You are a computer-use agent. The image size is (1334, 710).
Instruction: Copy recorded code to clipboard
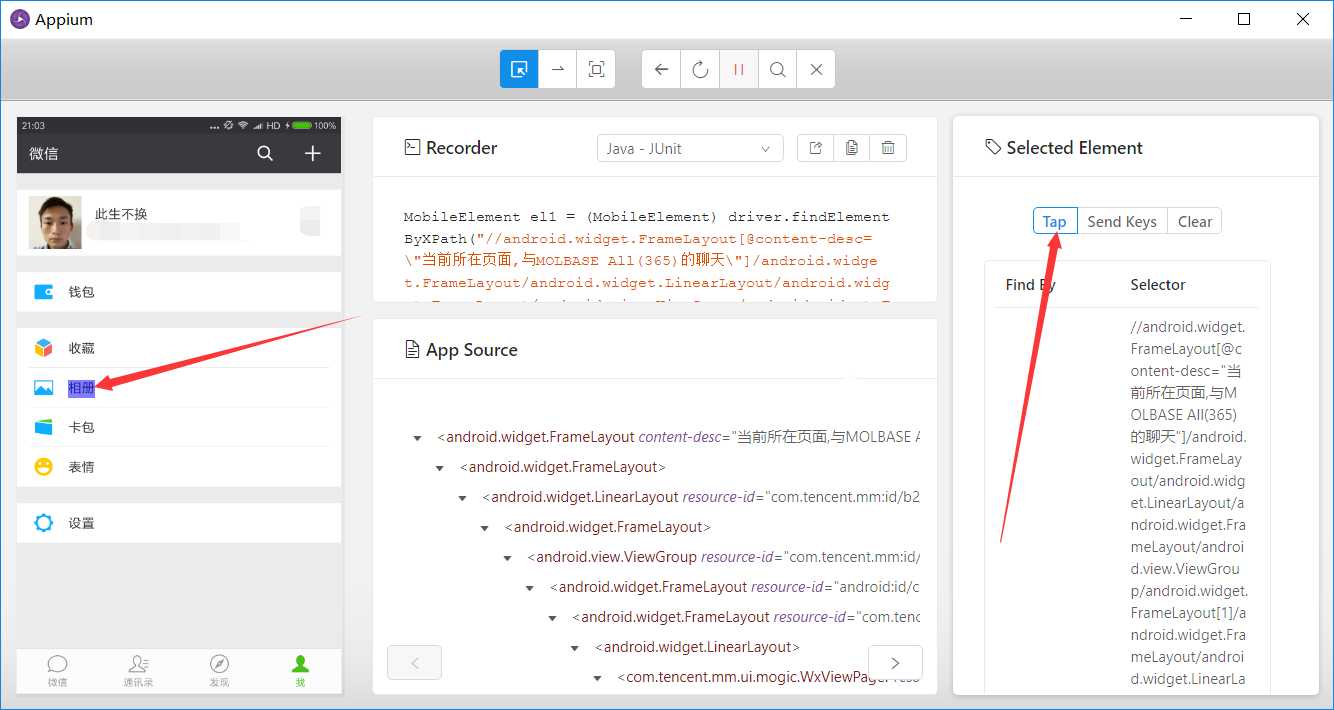pyautogui.click(x=851, y=148)
